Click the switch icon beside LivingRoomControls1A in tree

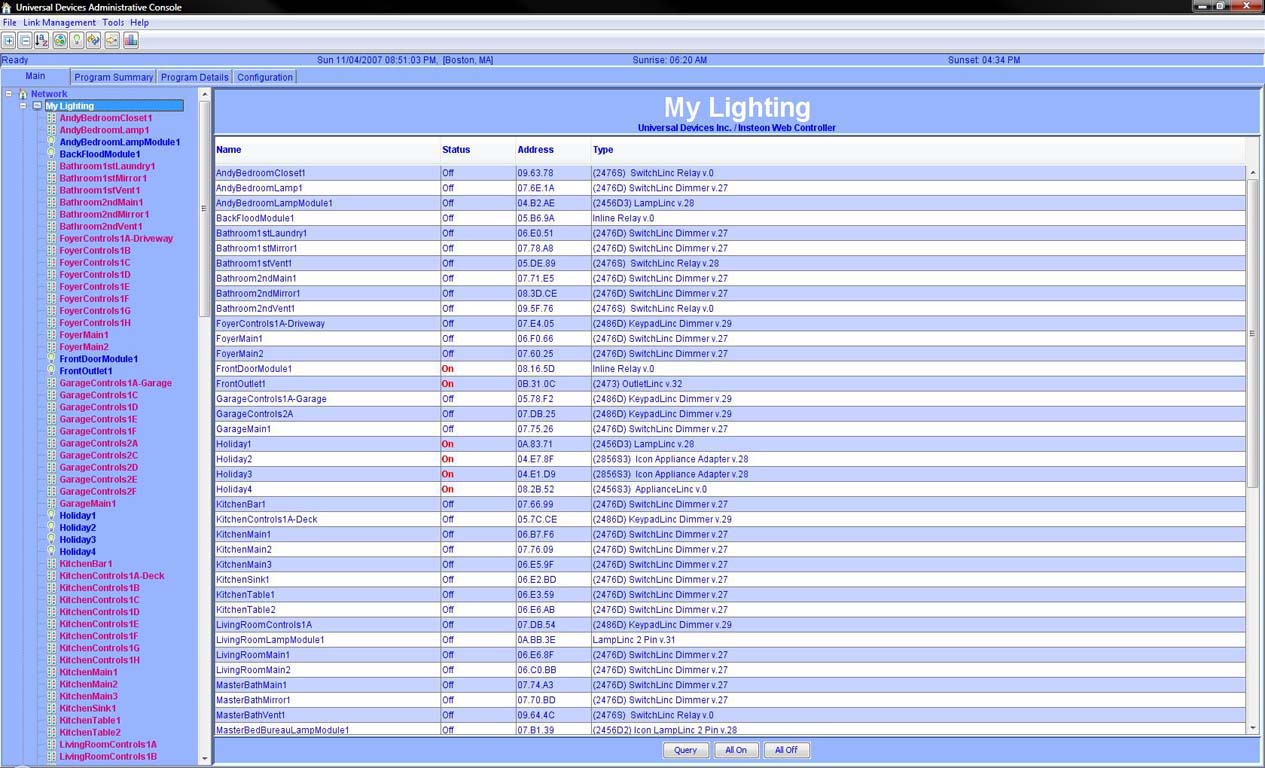pos(52,745)
